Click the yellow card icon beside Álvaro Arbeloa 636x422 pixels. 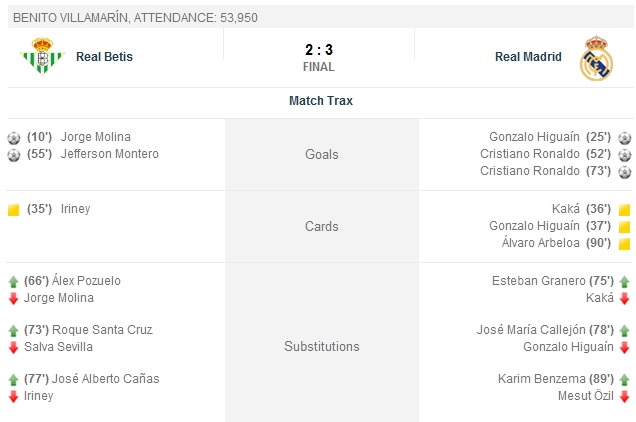pyautogui.click(x=624, y=244)
